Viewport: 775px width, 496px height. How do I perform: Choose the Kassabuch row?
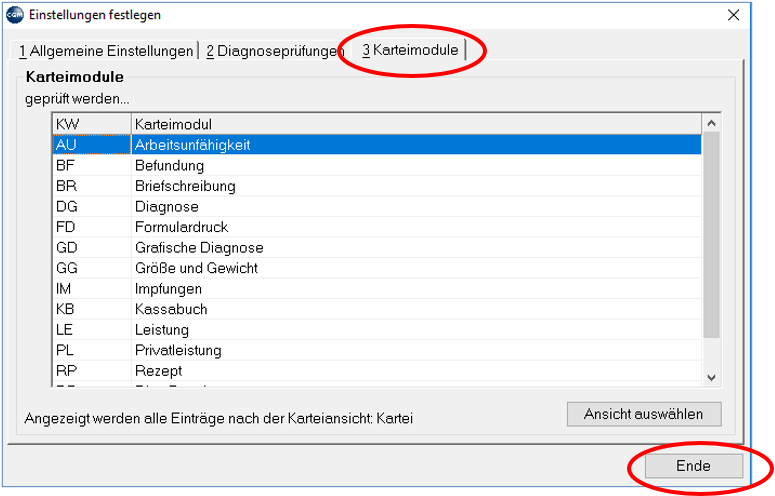(377, 309)
